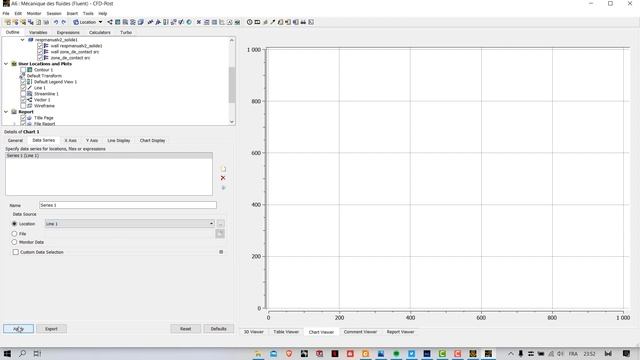Toggle Vector 1 visibility checkbox
Viewport: 640px width, 360px height.
coord(23,100)
